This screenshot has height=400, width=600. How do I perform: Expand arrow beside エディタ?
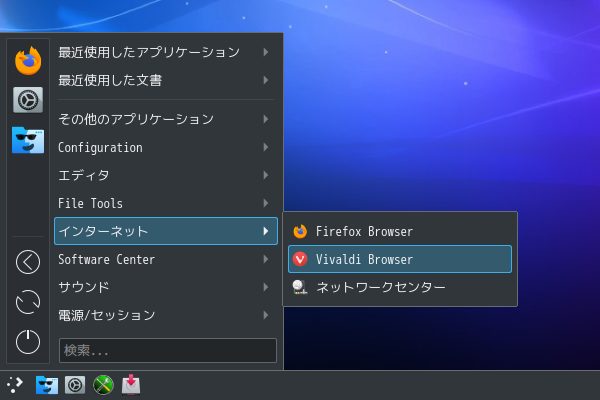point(266,175)
